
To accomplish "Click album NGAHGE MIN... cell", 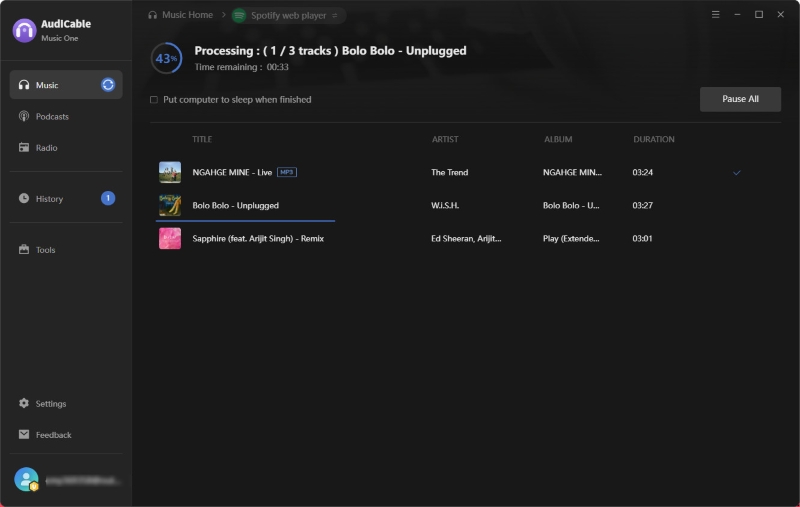I will click(572, 172).
